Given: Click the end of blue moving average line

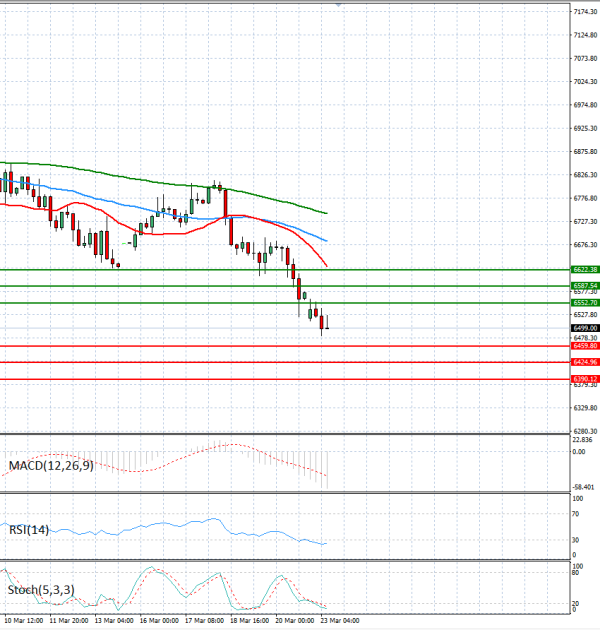Looking at the screenshot, I should coord(327,241).
